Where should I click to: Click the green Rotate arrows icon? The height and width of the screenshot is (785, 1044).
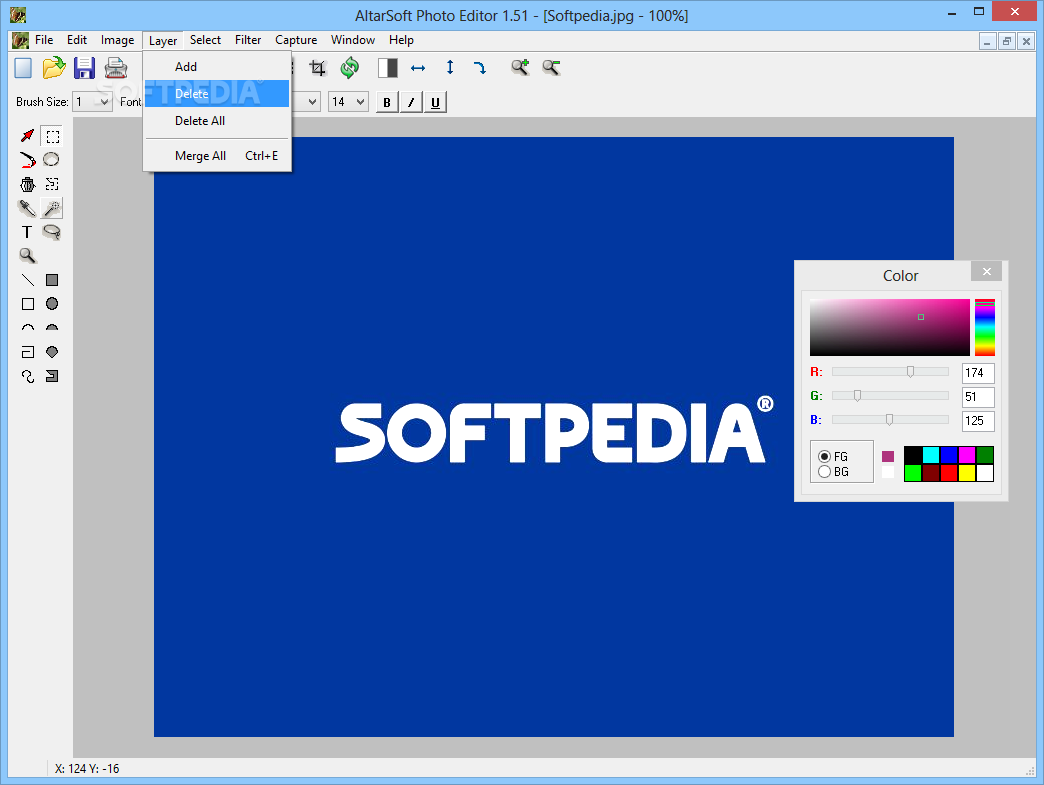click(350, 67)
